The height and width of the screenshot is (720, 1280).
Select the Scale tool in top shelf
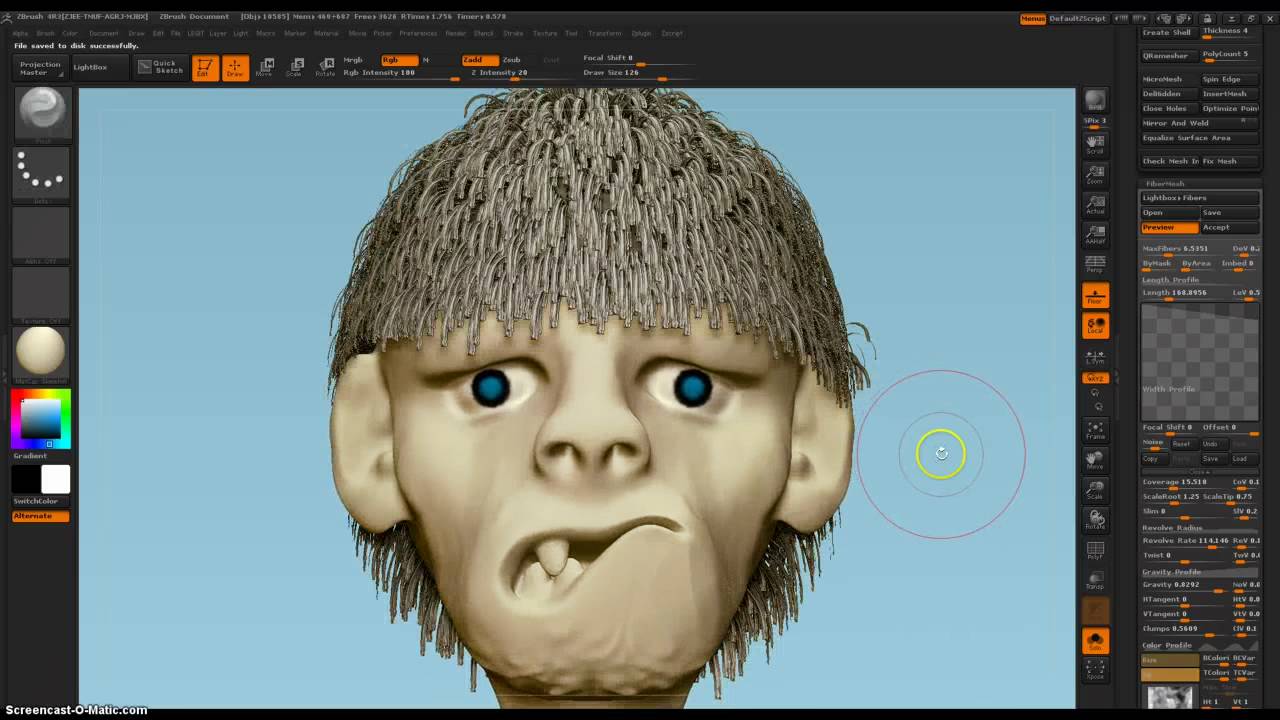[295, 68]
